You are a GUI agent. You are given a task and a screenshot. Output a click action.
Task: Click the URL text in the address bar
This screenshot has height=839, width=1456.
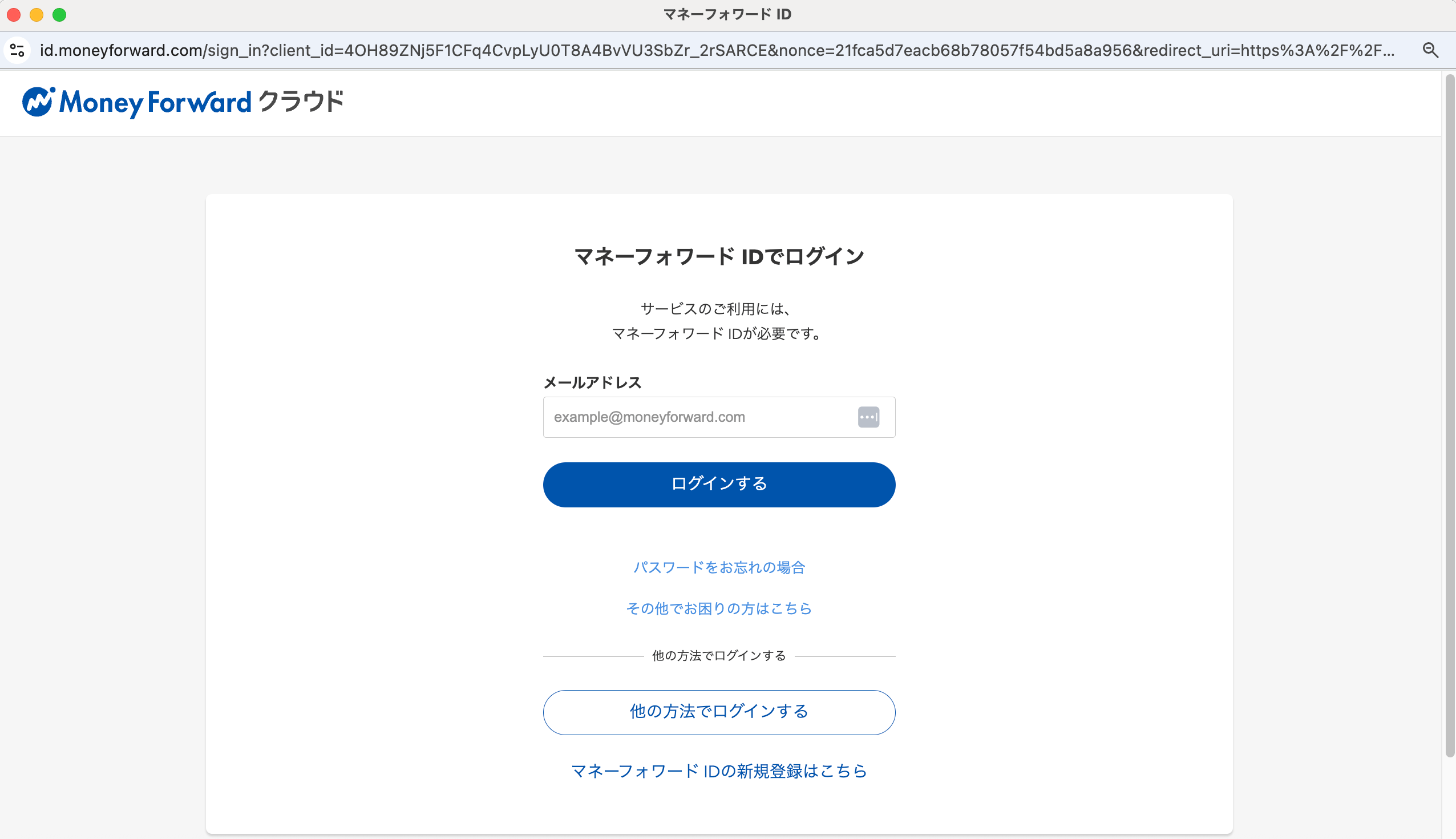click(717, 51)
